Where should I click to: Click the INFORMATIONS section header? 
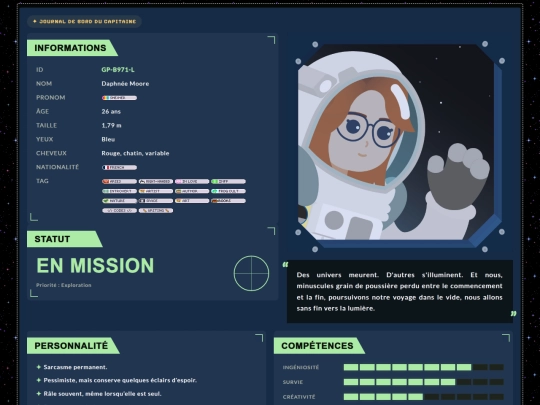click(72, 48)
